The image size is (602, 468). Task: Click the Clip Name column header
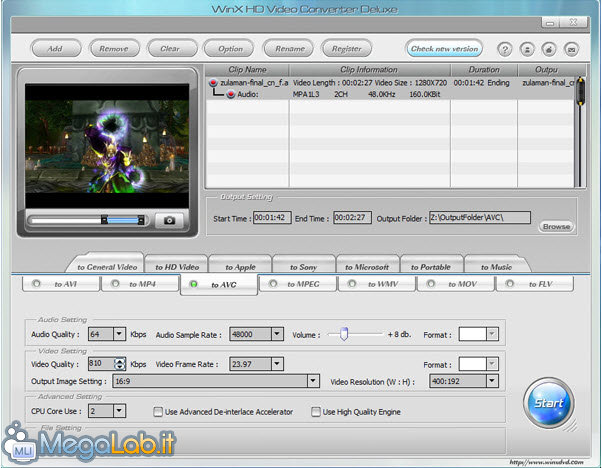pos(247,70)
